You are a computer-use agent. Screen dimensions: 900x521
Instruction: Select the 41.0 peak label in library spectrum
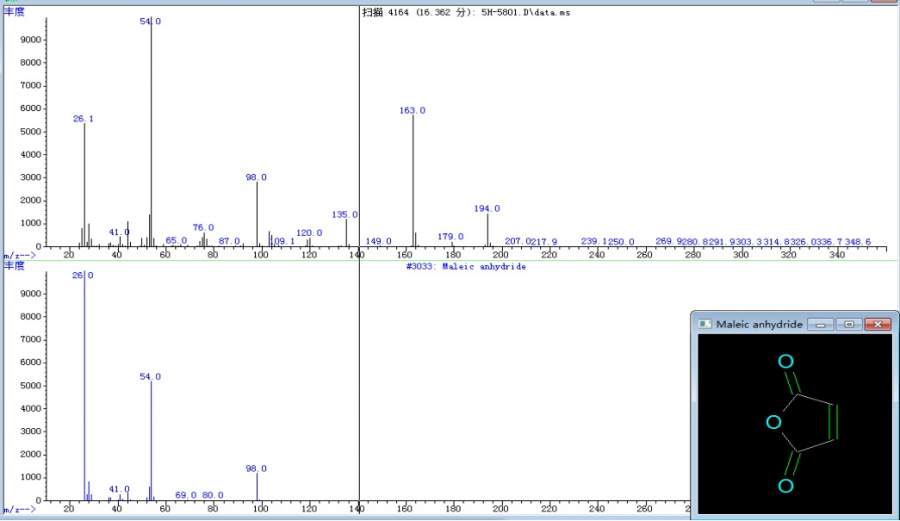119,489
